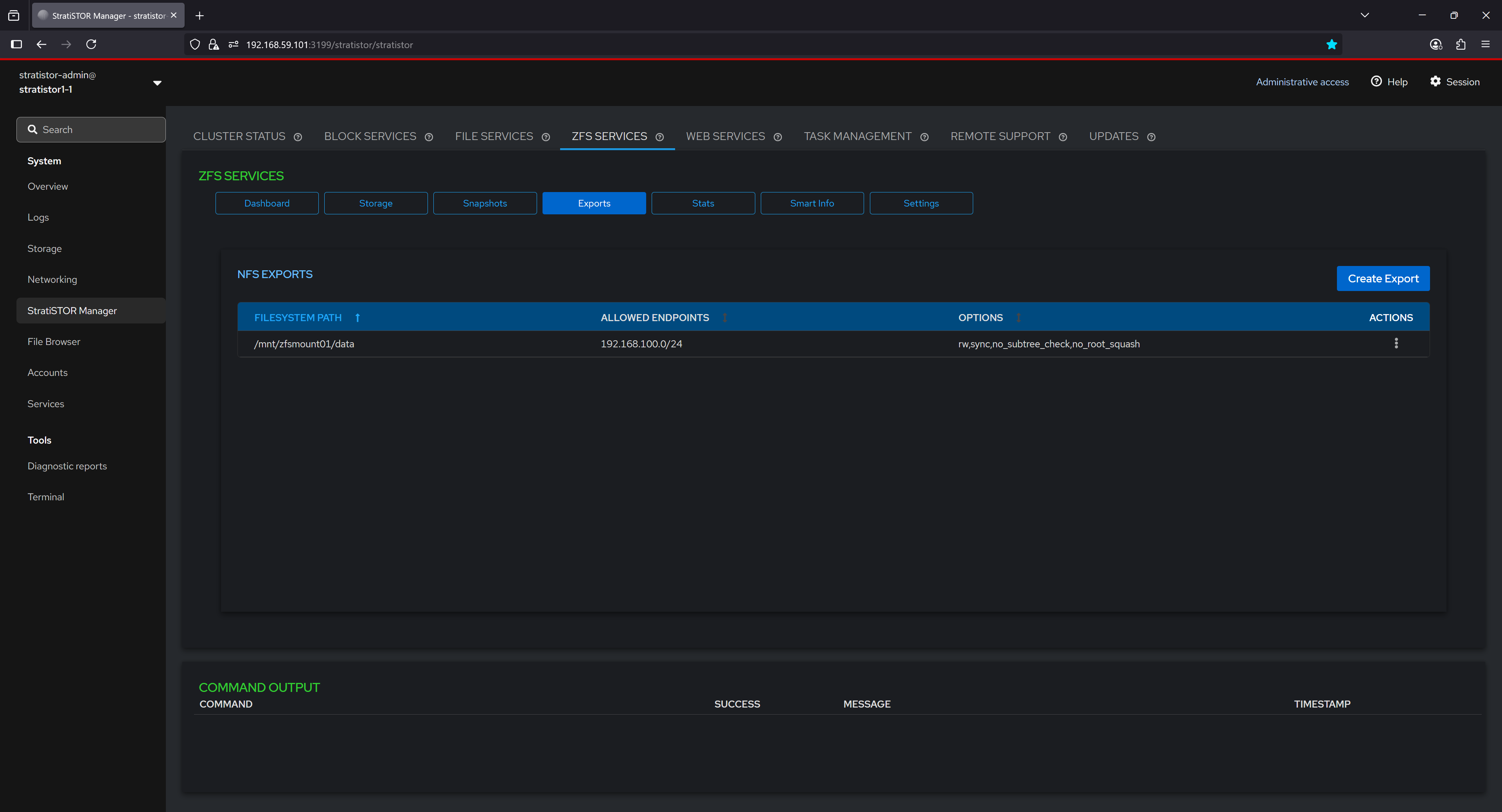Toggle sort on ALLOWED ENDPOINTS column
This screenshot has width=1502, height=812.
(725, 318)
